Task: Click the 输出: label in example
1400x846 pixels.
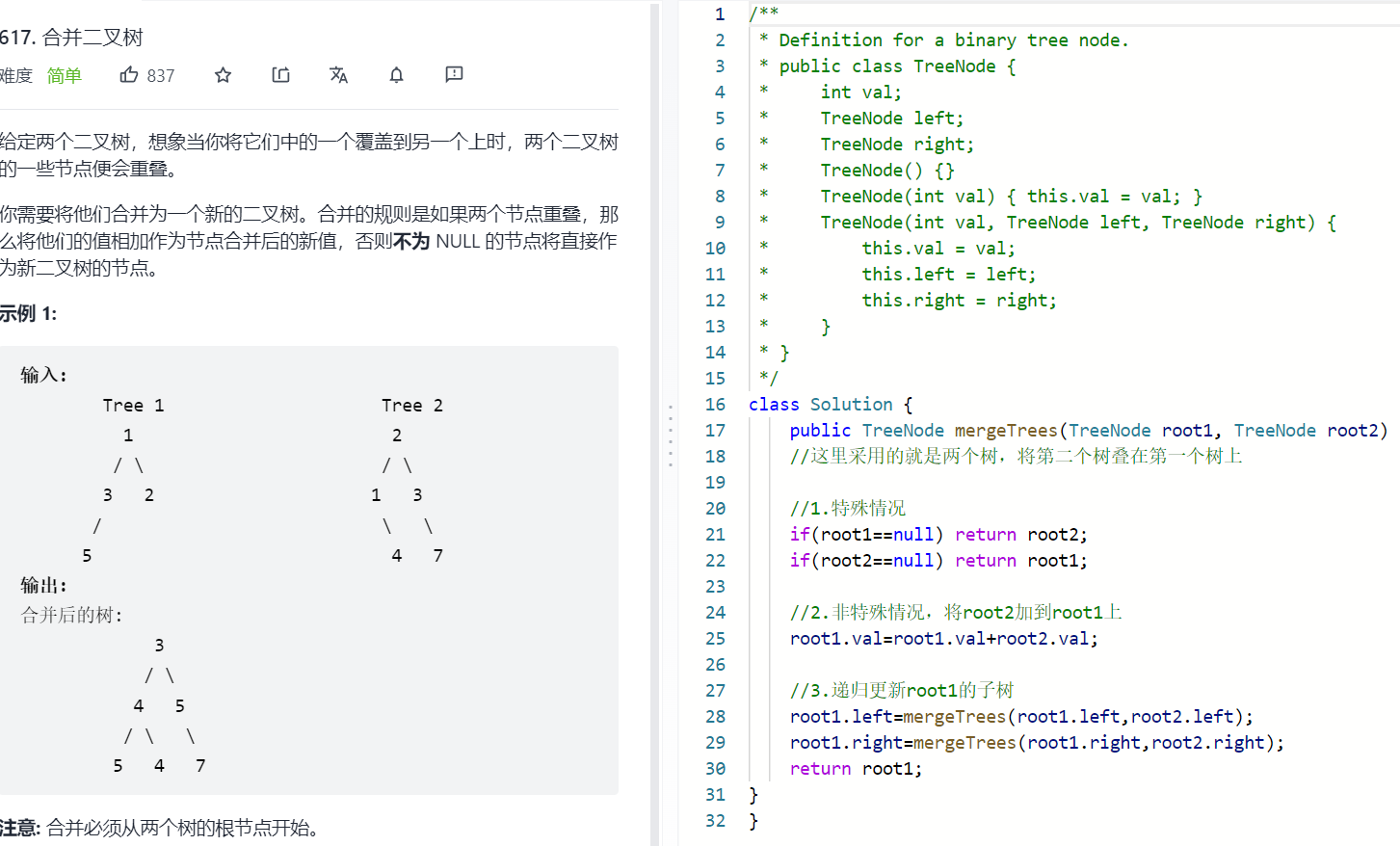Action: tap(43, 585)
